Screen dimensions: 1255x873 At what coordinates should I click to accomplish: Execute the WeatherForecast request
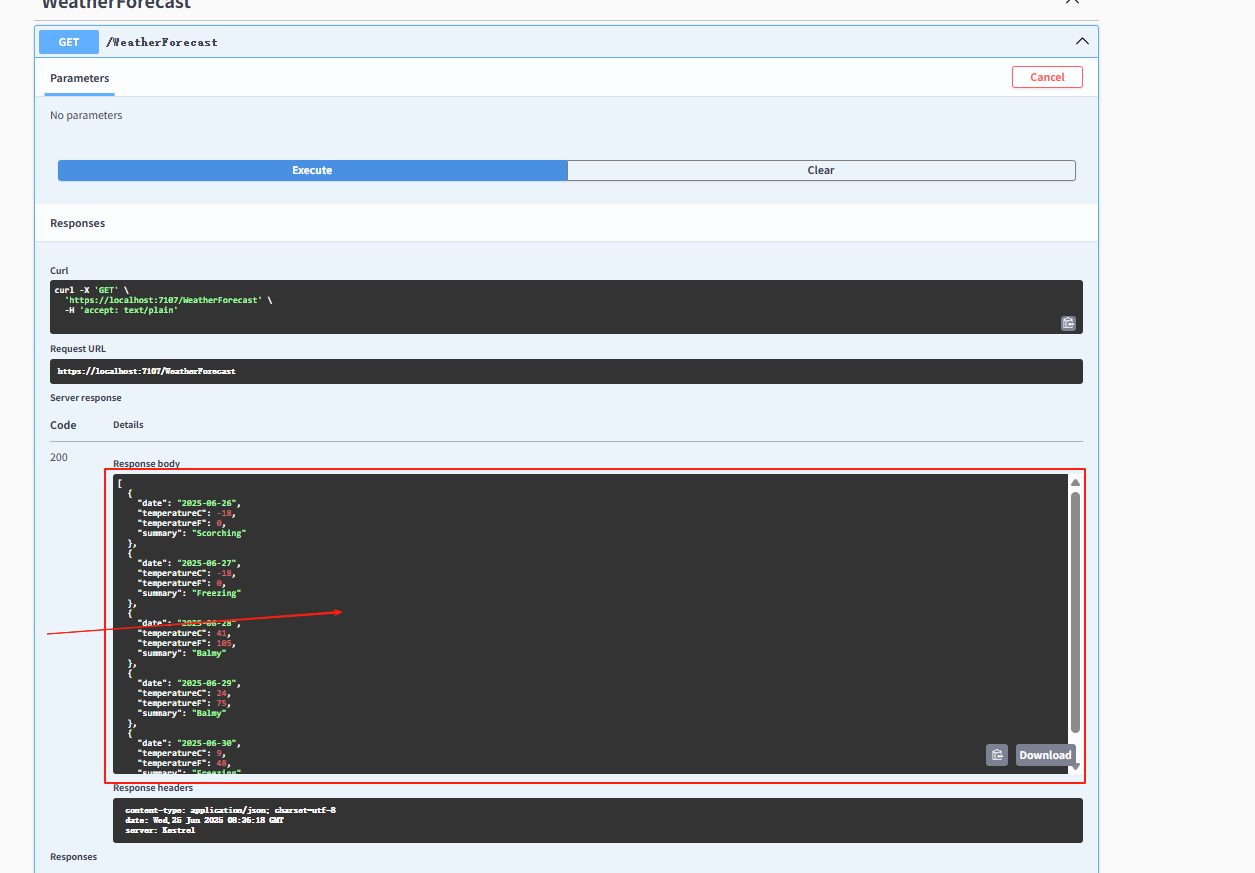[x=312, y=170]
